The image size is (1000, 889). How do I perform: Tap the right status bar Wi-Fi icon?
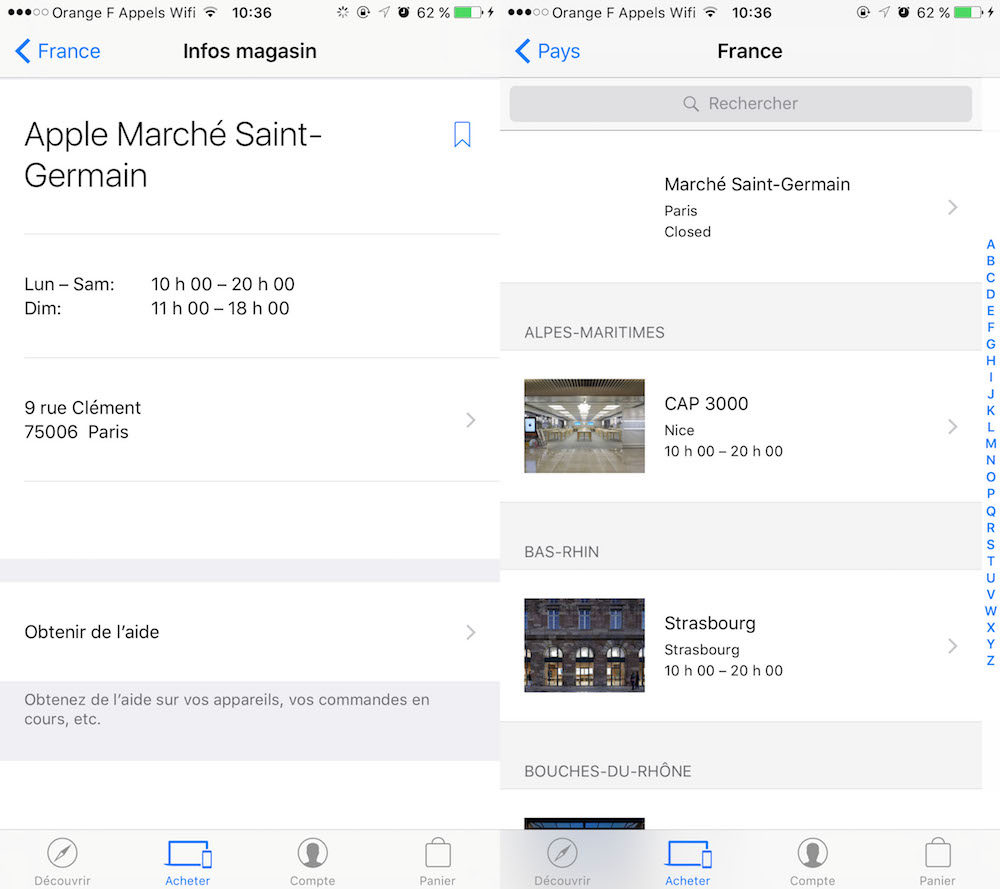[x=710, y=12]
